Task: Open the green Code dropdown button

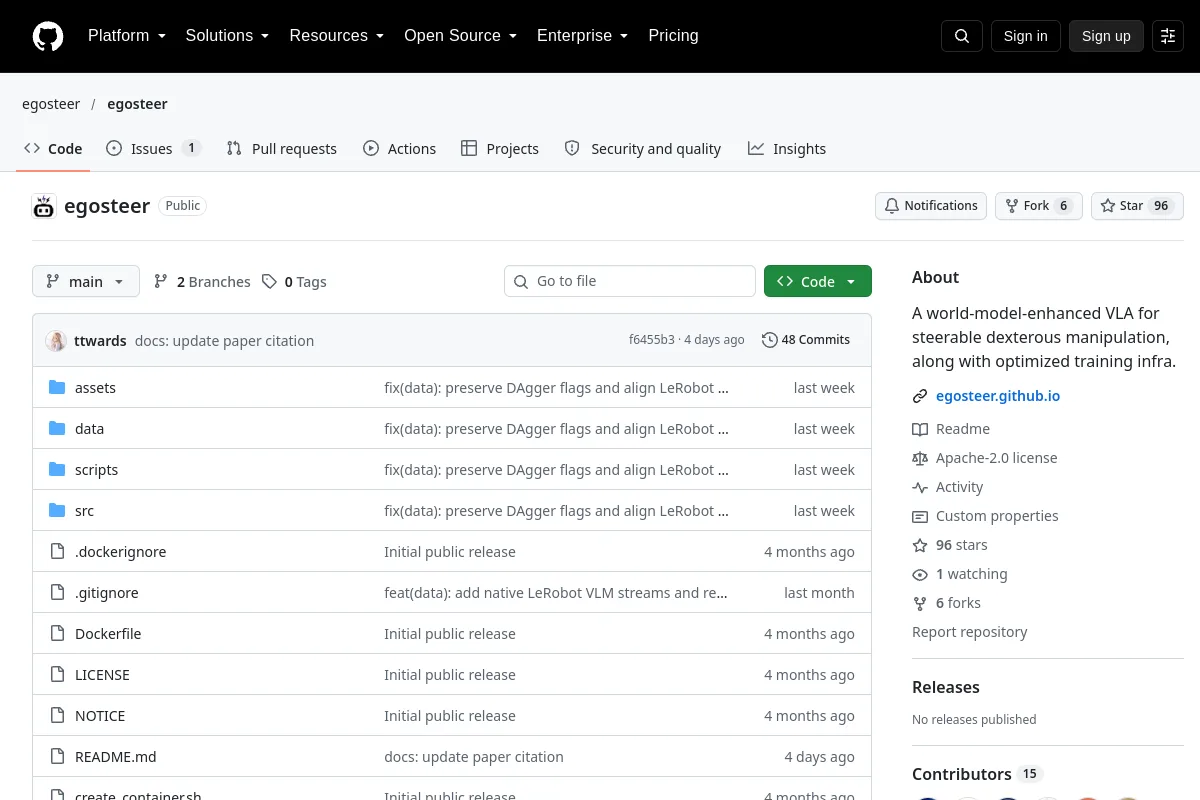Action: click(818, 282)
